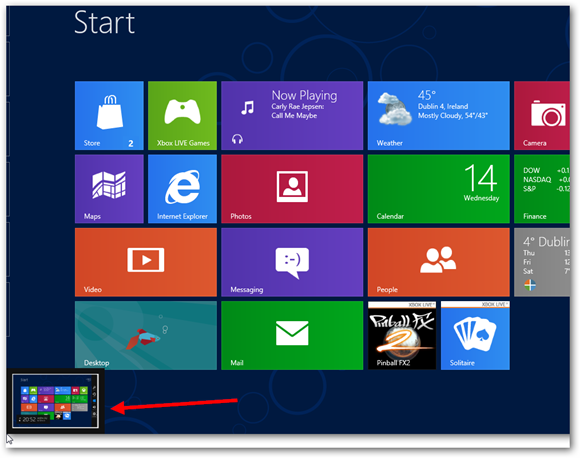Open the grey Dublin forecast tile

542,262
